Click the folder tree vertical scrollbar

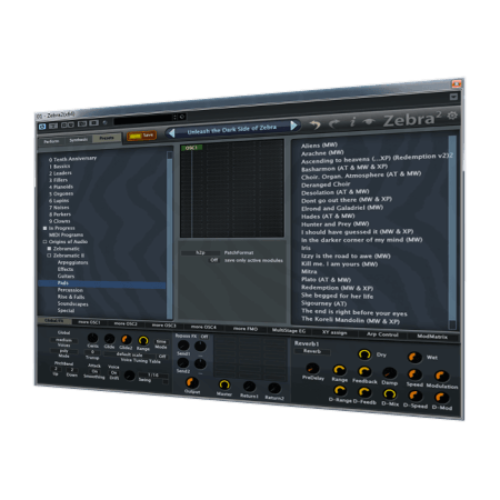coord(170,235)
